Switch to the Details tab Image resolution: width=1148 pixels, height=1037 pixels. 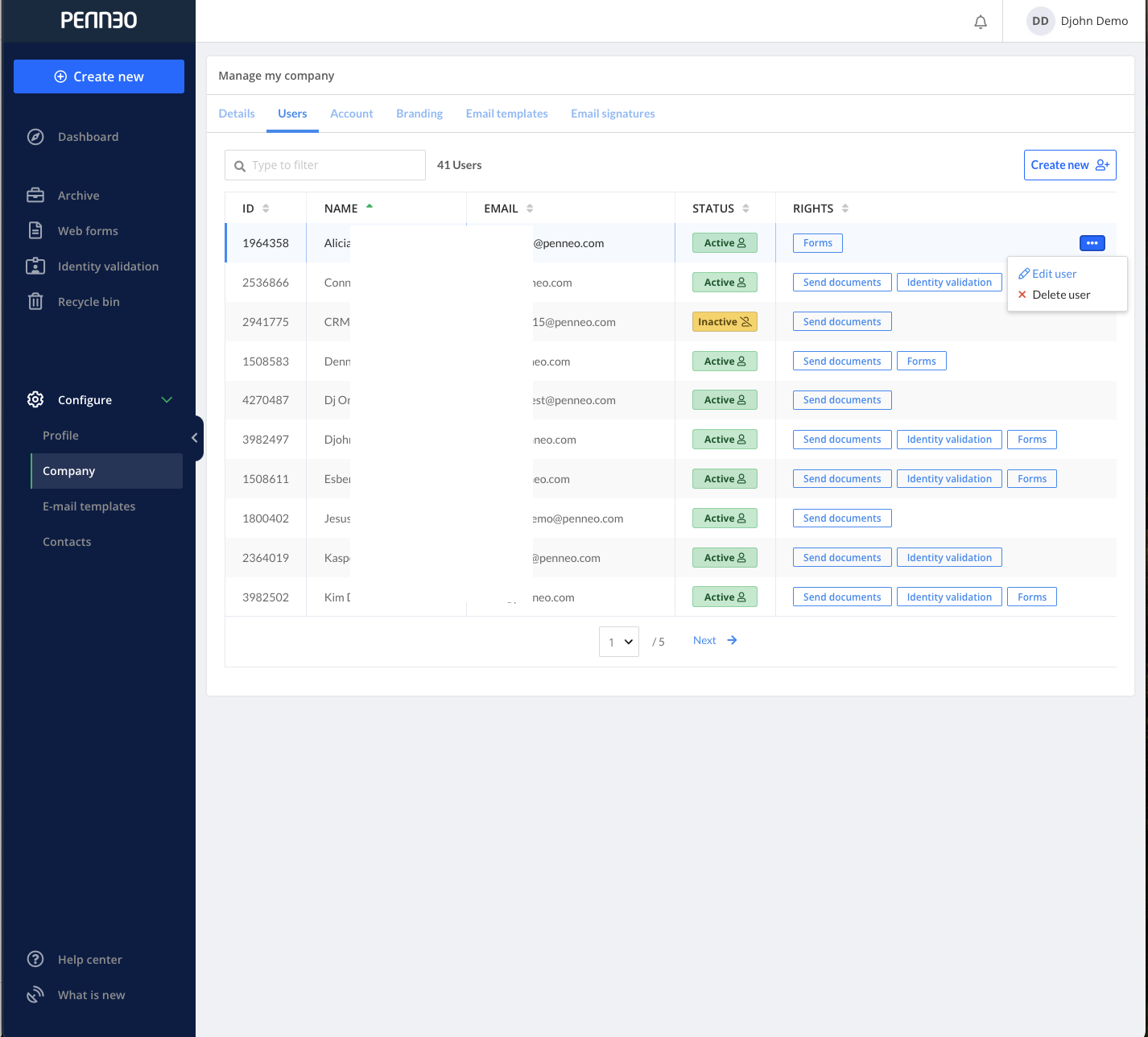[237, 114]
